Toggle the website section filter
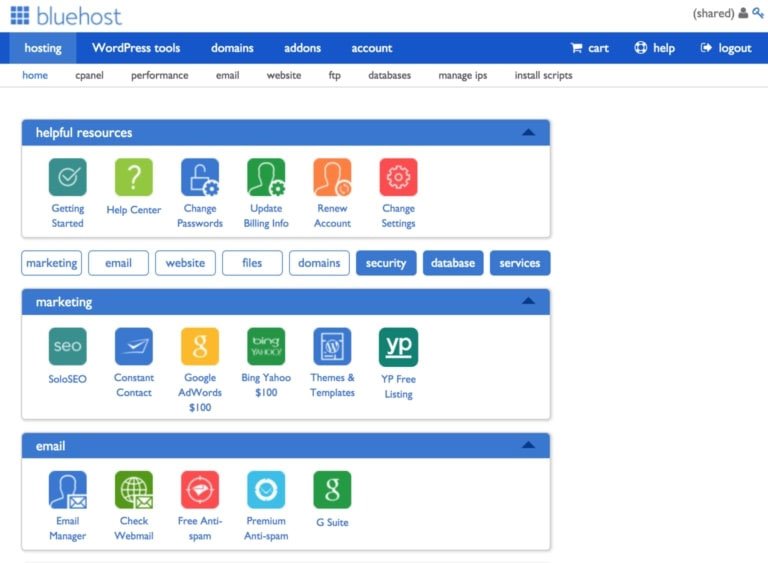The image size is (768, 563). pyautogui.click(x=185, y=263)
